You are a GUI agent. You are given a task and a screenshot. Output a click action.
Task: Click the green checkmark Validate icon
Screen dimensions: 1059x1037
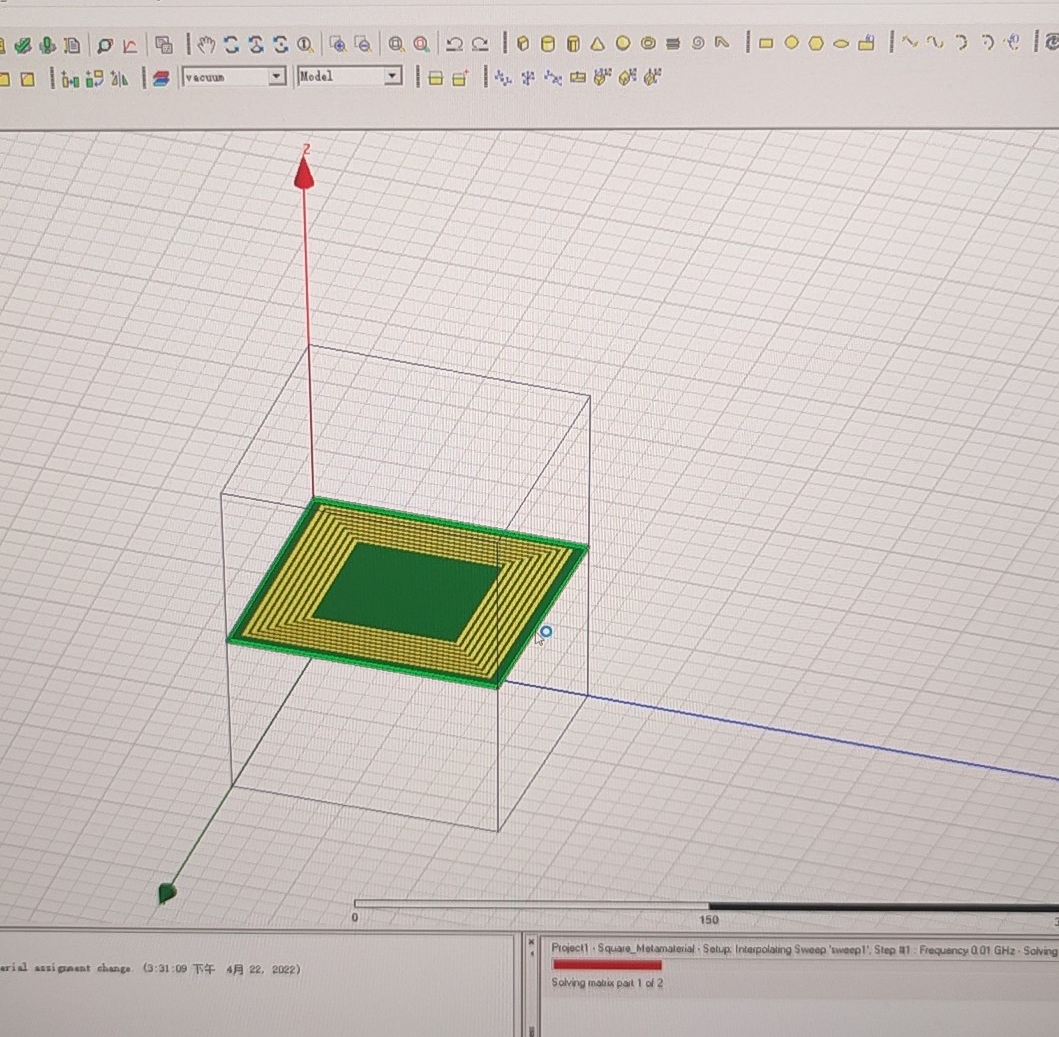pyautogui.click(x=23, y=46)
